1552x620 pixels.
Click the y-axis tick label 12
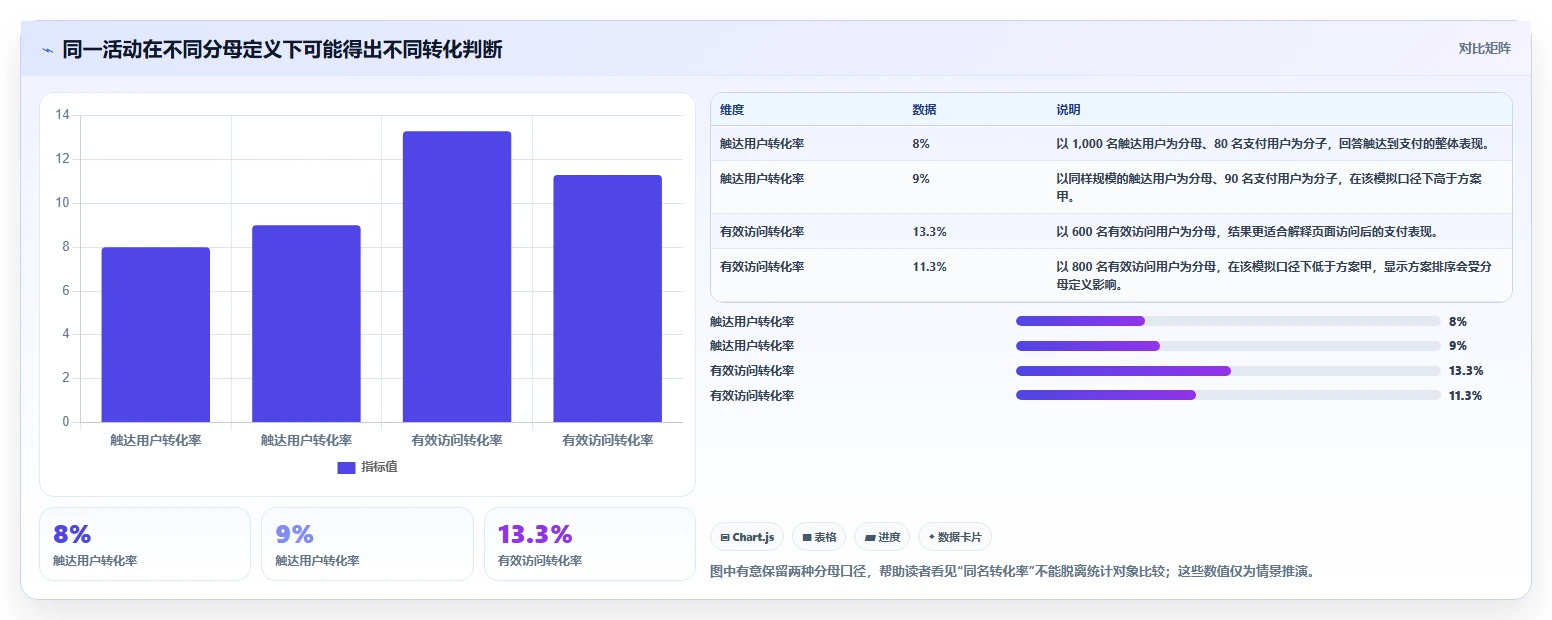click(62, 159)
